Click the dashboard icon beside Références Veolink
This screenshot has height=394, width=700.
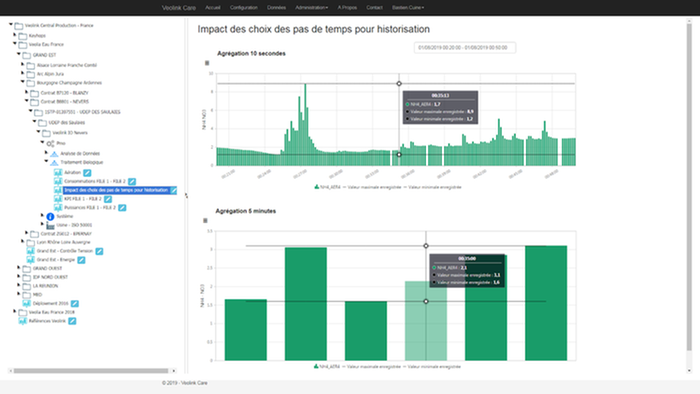22,321
